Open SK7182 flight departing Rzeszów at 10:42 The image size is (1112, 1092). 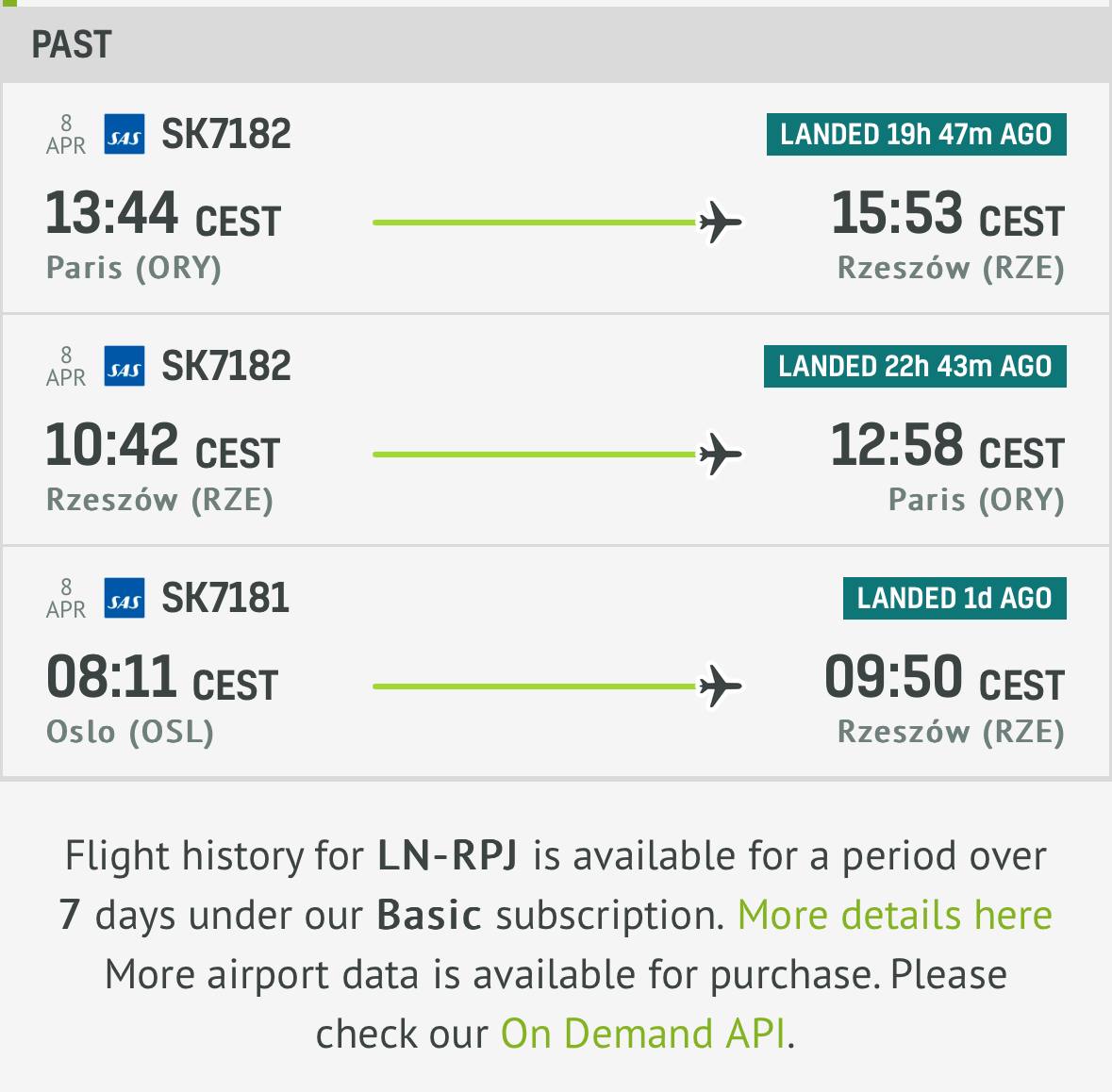click(x=226, y=367)
